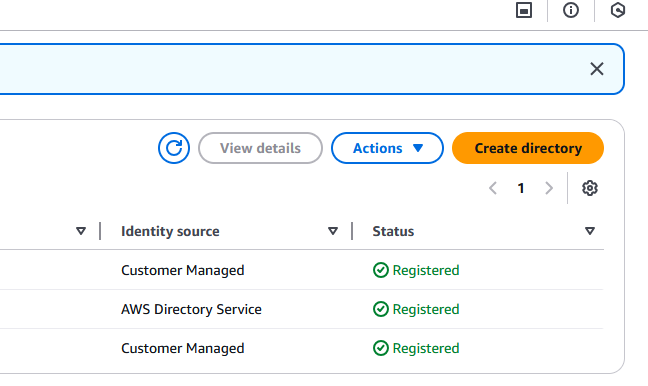Screen dimensions: 648x386
Task: Click View details button
Action: [x=260, y=148]
